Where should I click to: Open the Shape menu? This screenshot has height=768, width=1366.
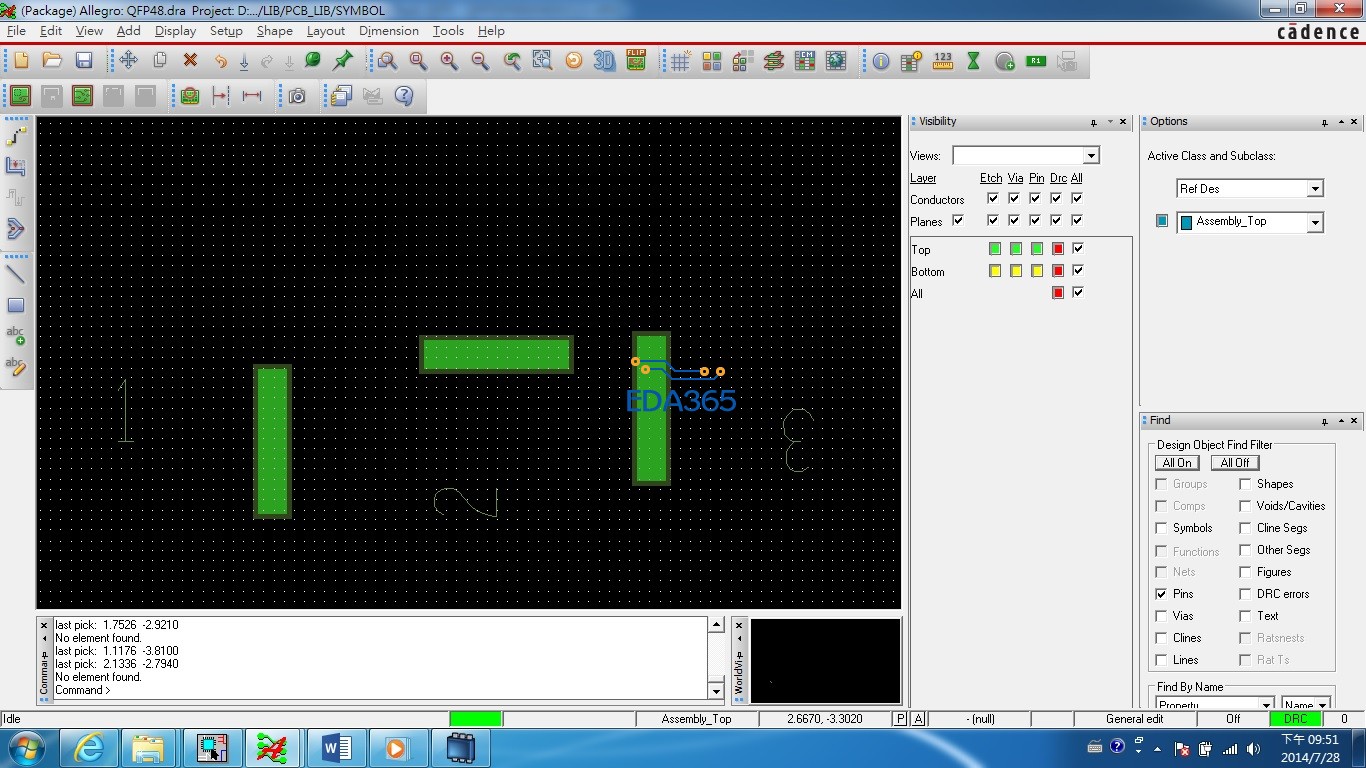click(274, 31)
